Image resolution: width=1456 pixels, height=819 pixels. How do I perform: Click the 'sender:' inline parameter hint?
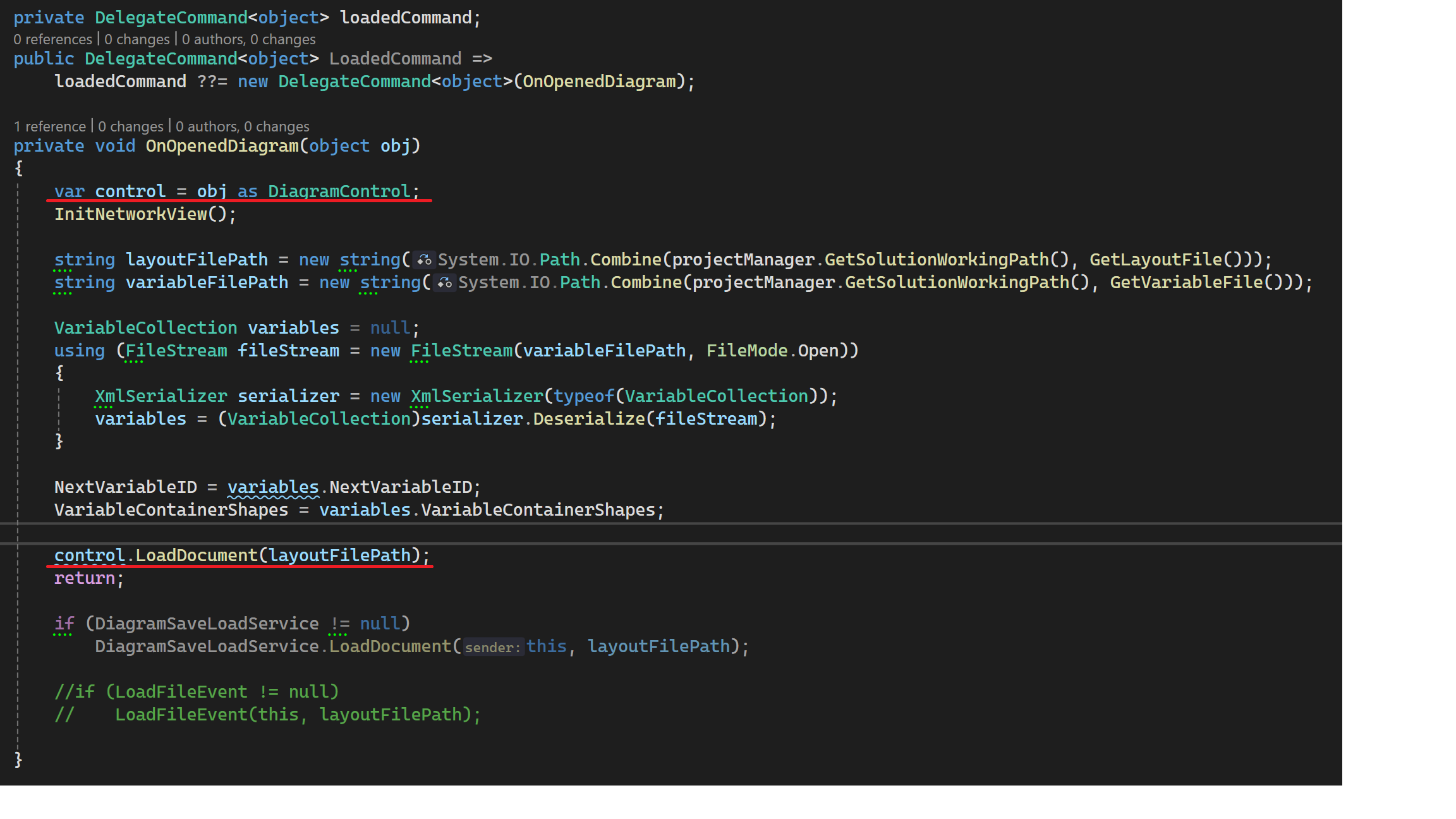(493, 647)
